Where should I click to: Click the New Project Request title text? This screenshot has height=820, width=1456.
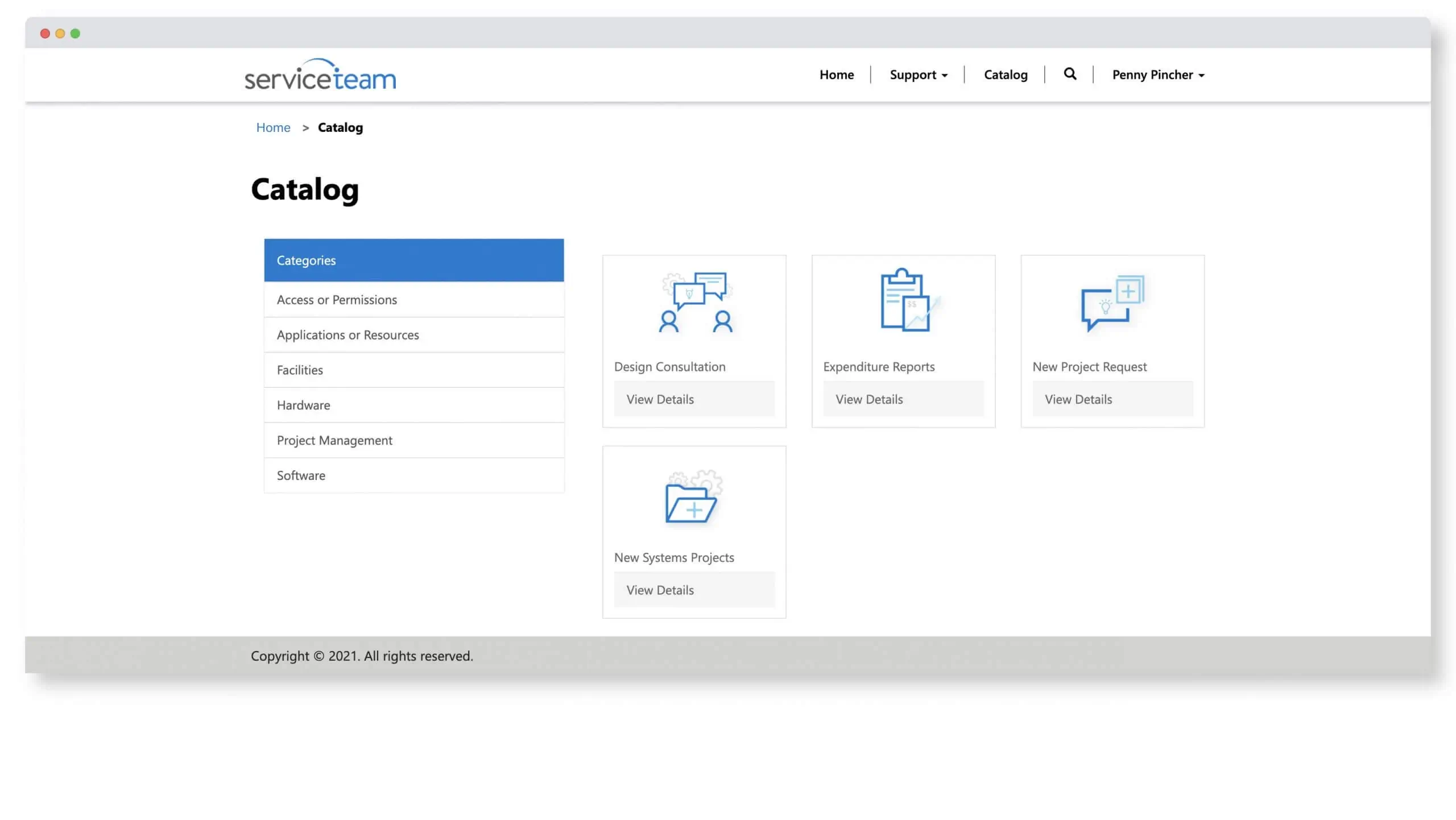coord(1090,367)
